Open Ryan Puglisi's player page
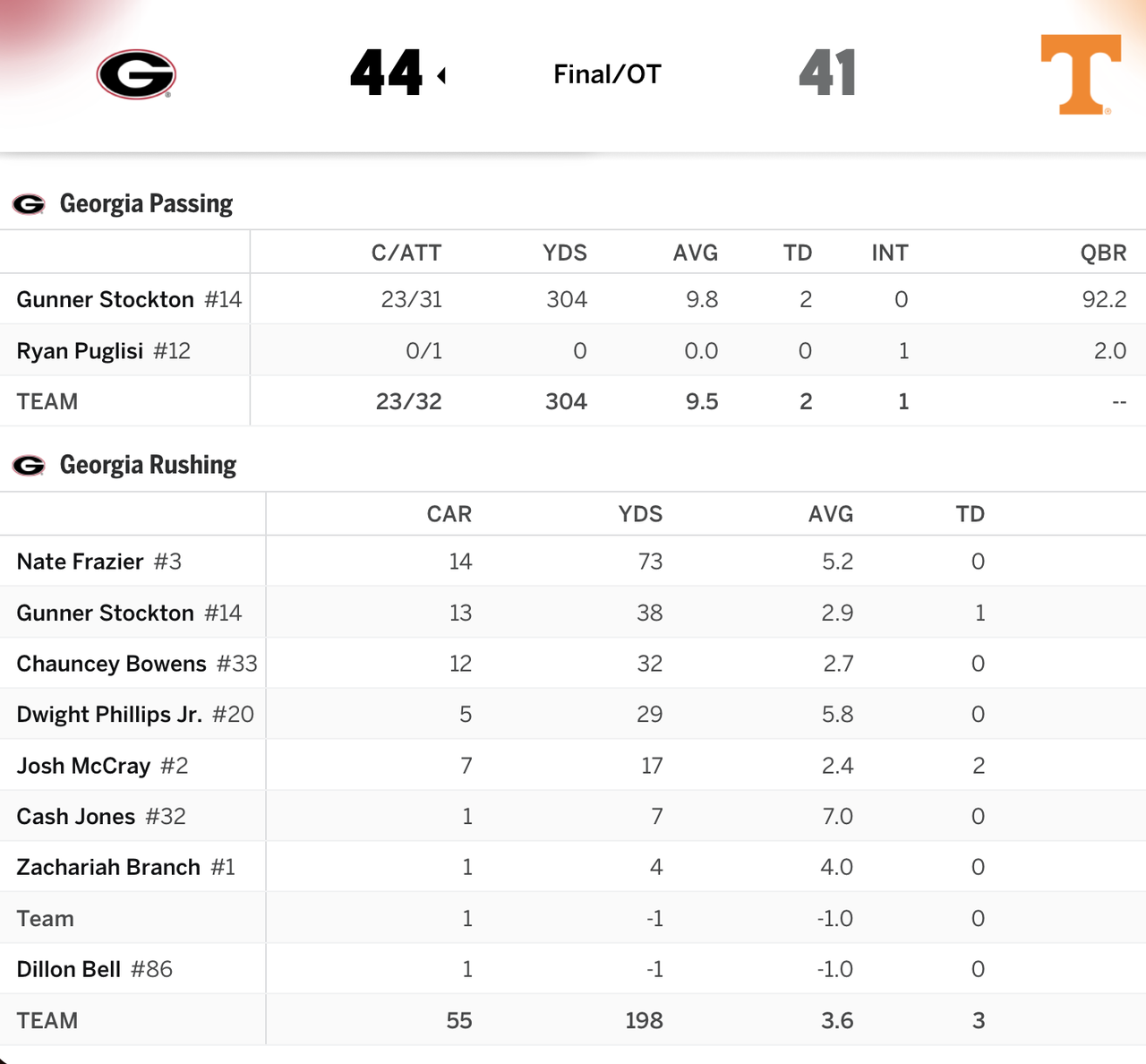The height and width of the screenshot is (1064, 1146). 80,351
